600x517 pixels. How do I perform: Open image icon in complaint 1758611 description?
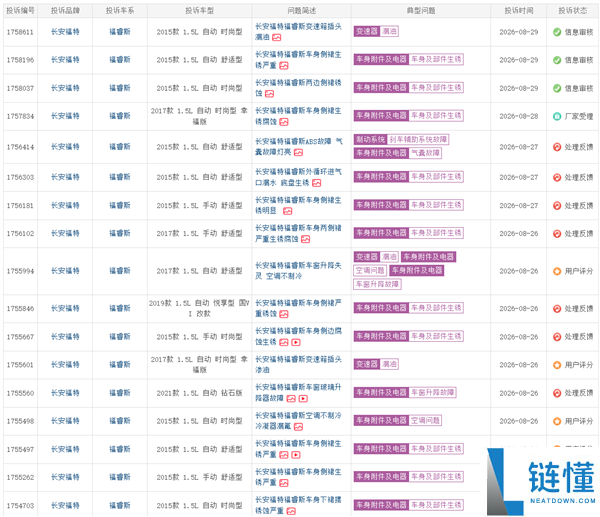[277, 38]
